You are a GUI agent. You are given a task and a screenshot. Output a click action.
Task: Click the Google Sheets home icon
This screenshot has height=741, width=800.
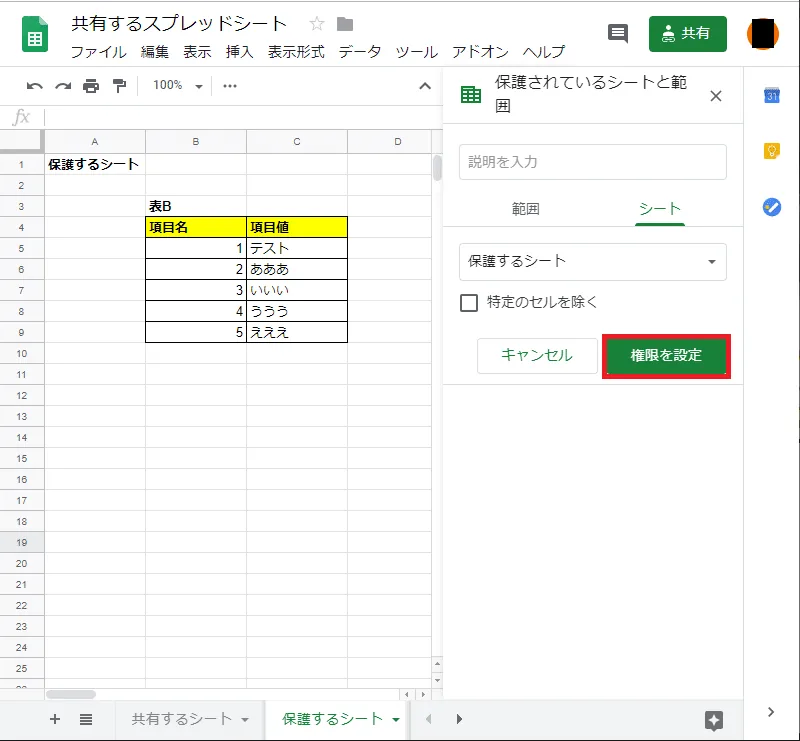pyautogui.click(x=35, y=35)
